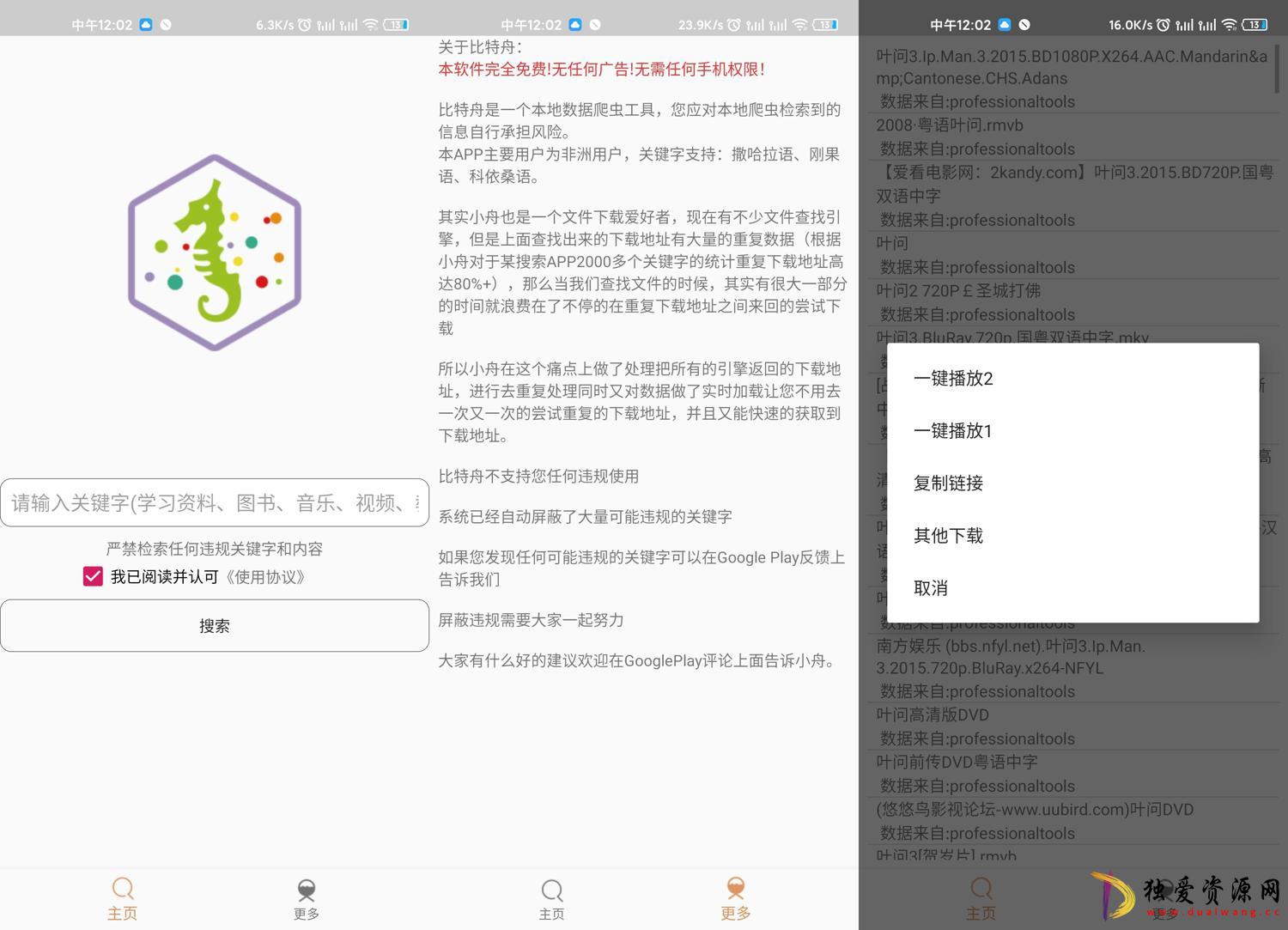Tap Wi-Fi icon in middle status bar
The height and width of the screenshot is (930, 1288).
[799, 25]
